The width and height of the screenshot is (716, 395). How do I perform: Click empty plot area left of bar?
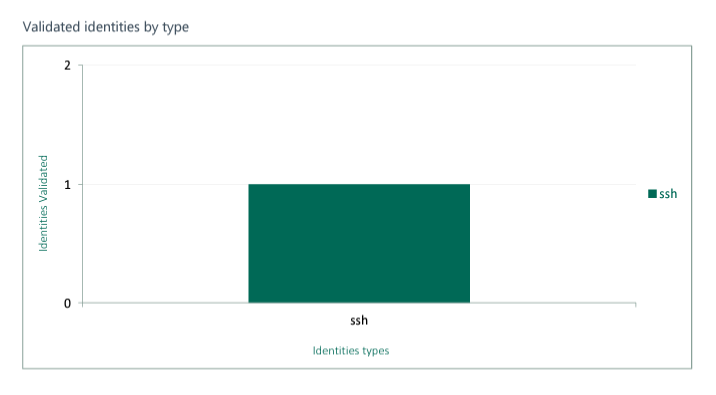[x=165, y=243]
